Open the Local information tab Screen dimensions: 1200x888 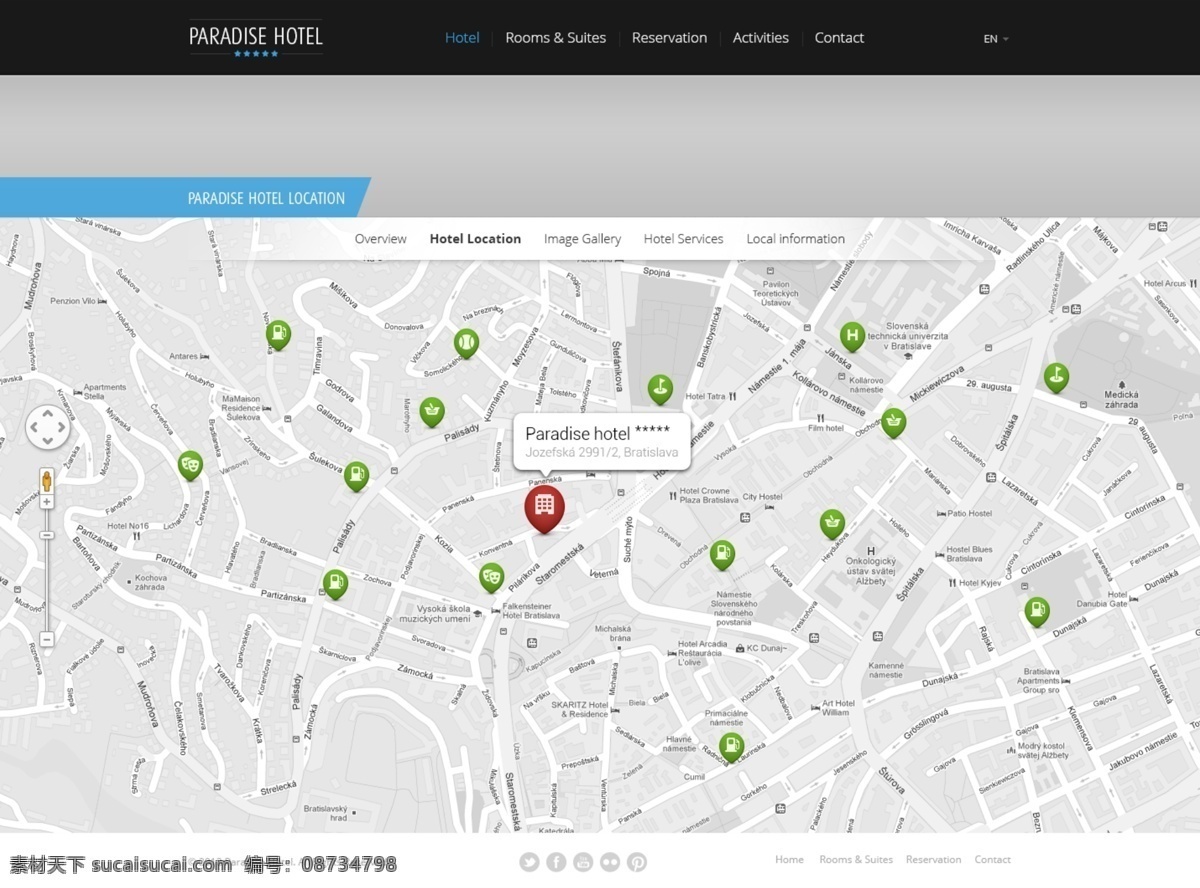[x=796, y=239]
